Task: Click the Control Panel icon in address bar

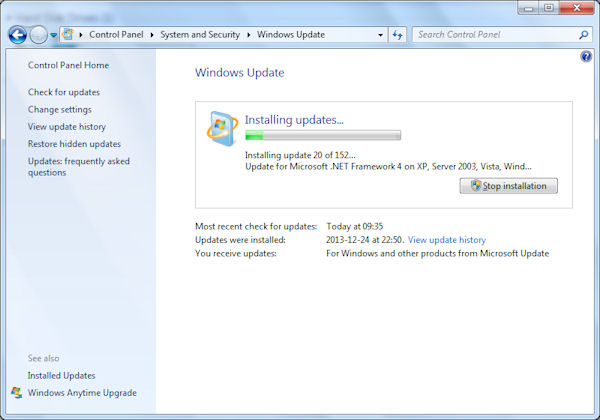Action: [x=68, y=34]
